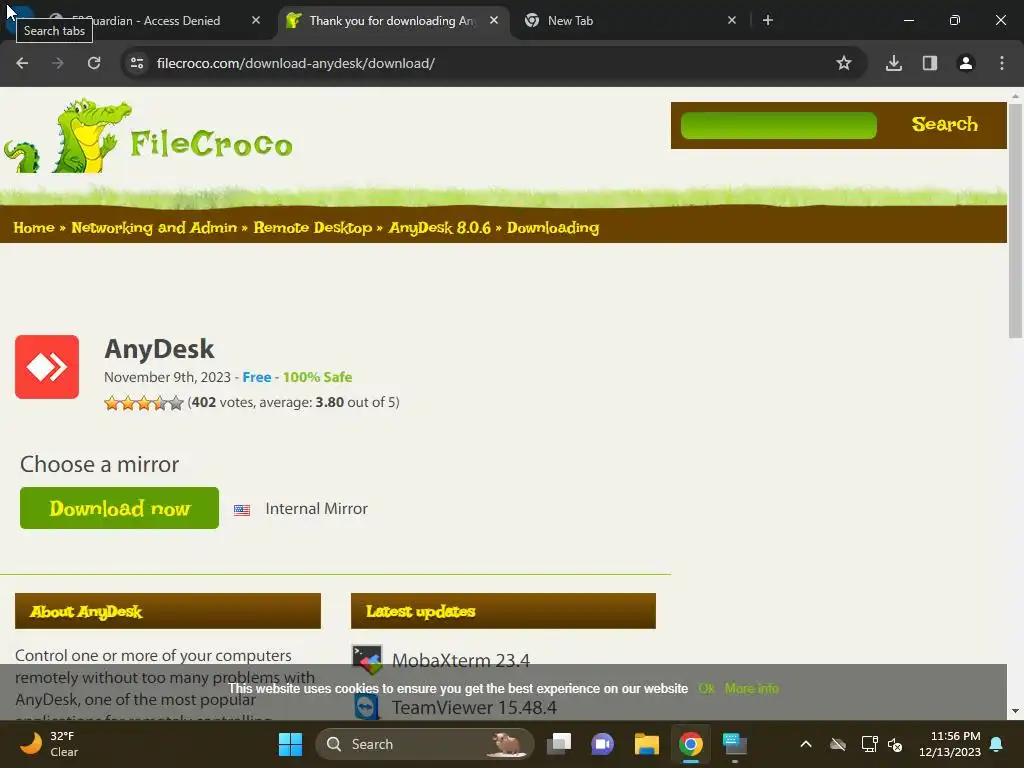Click the MobaXterm icon in Latest updates
1024x768 pixels.
367,660
